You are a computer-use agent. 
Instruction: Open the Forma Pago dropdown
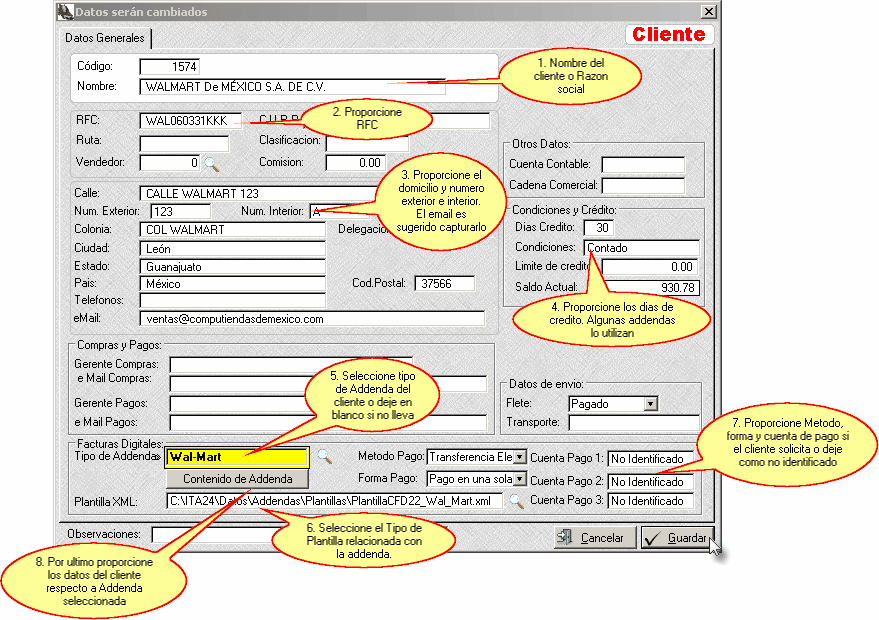(x=520, y=479)
